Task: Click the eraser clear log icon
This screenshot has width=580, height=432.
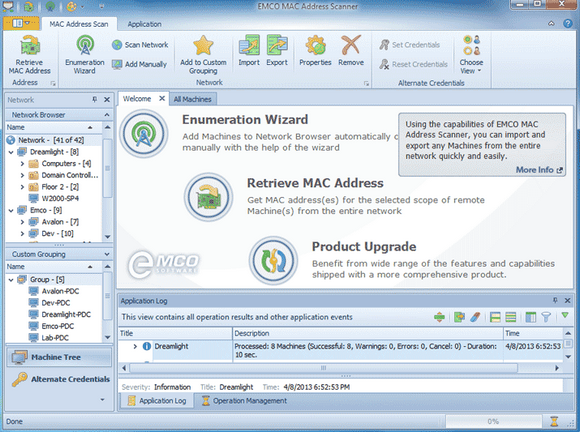Action: 475,317
